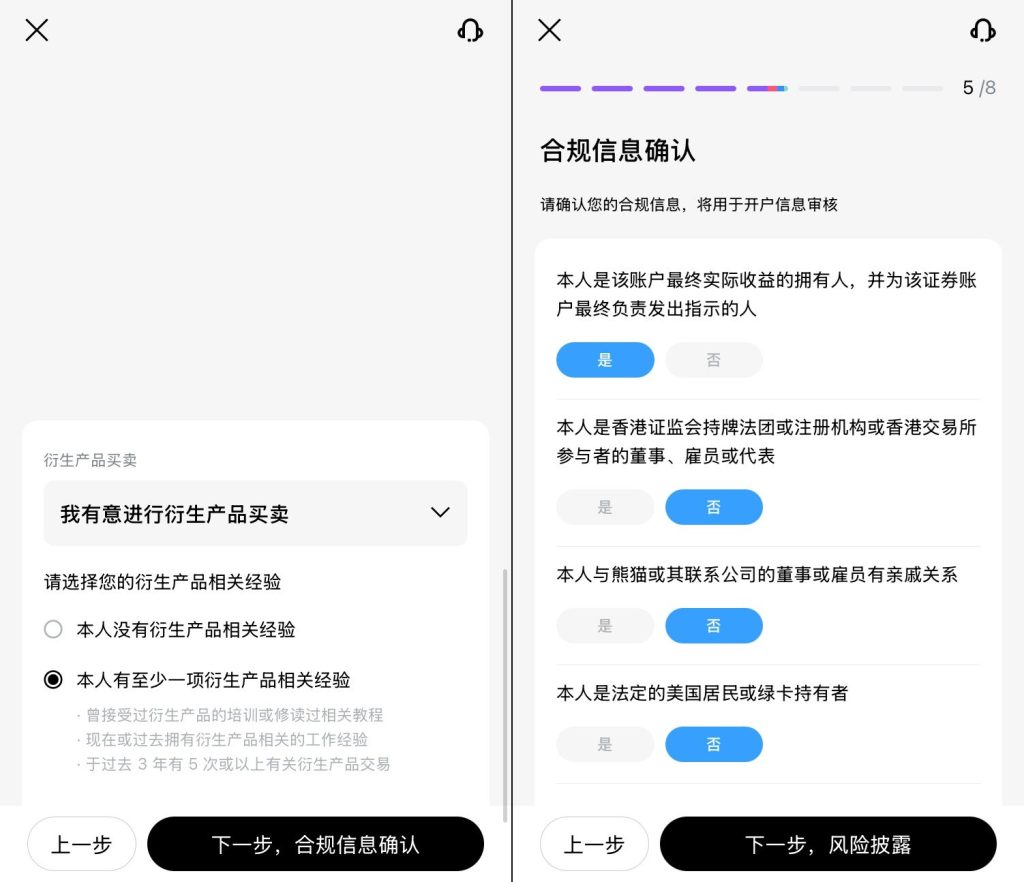The width and height of the screenshot is (1024, 882).
Task: Choose 是 for 香港证监会持牌法团 statement
Action: click(x=605, y=507)
